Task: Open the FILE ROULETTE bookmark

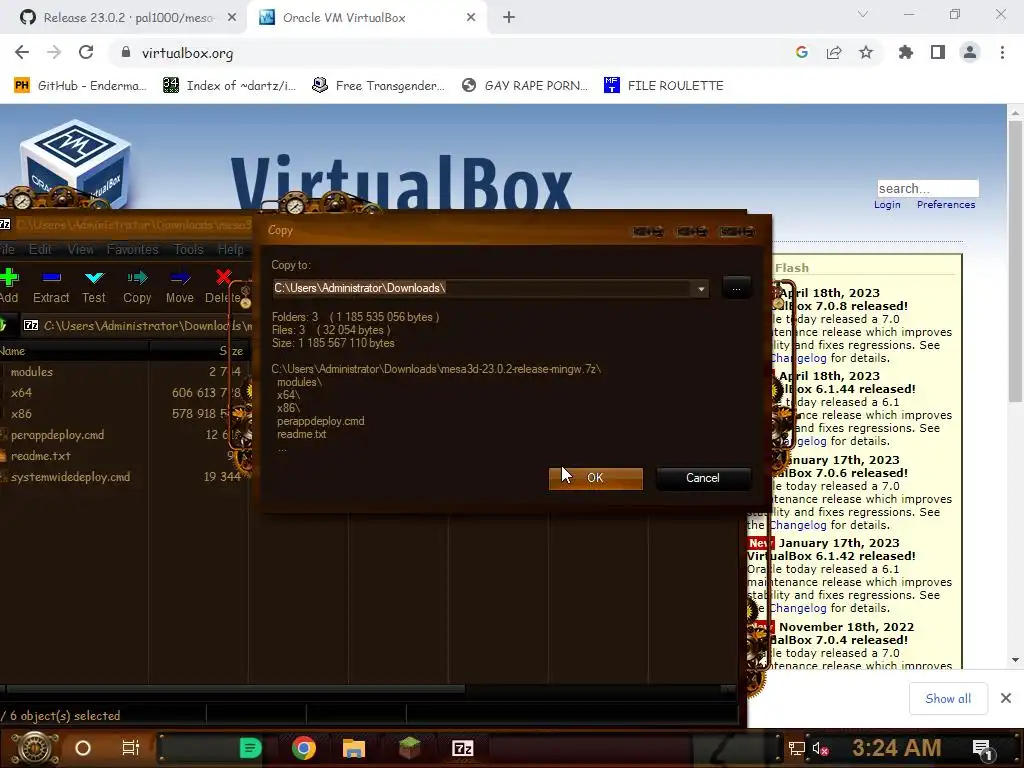Action: pos(664,86)
